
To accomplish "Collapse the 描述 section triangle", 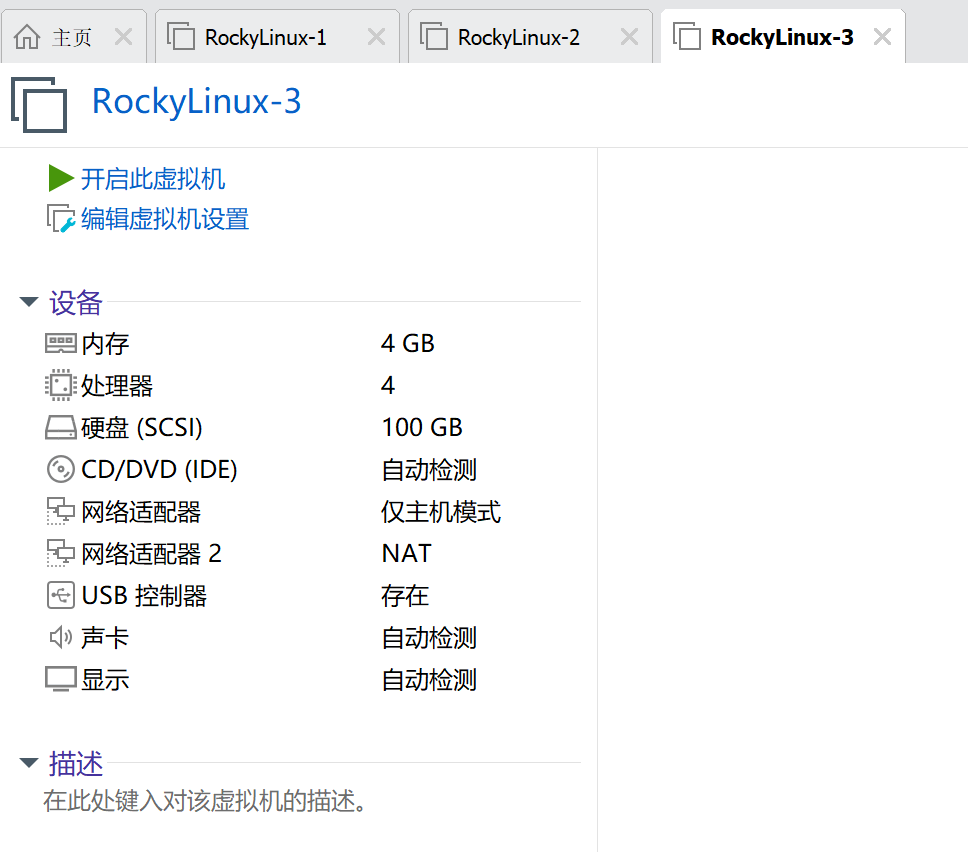I will (28, 762).
